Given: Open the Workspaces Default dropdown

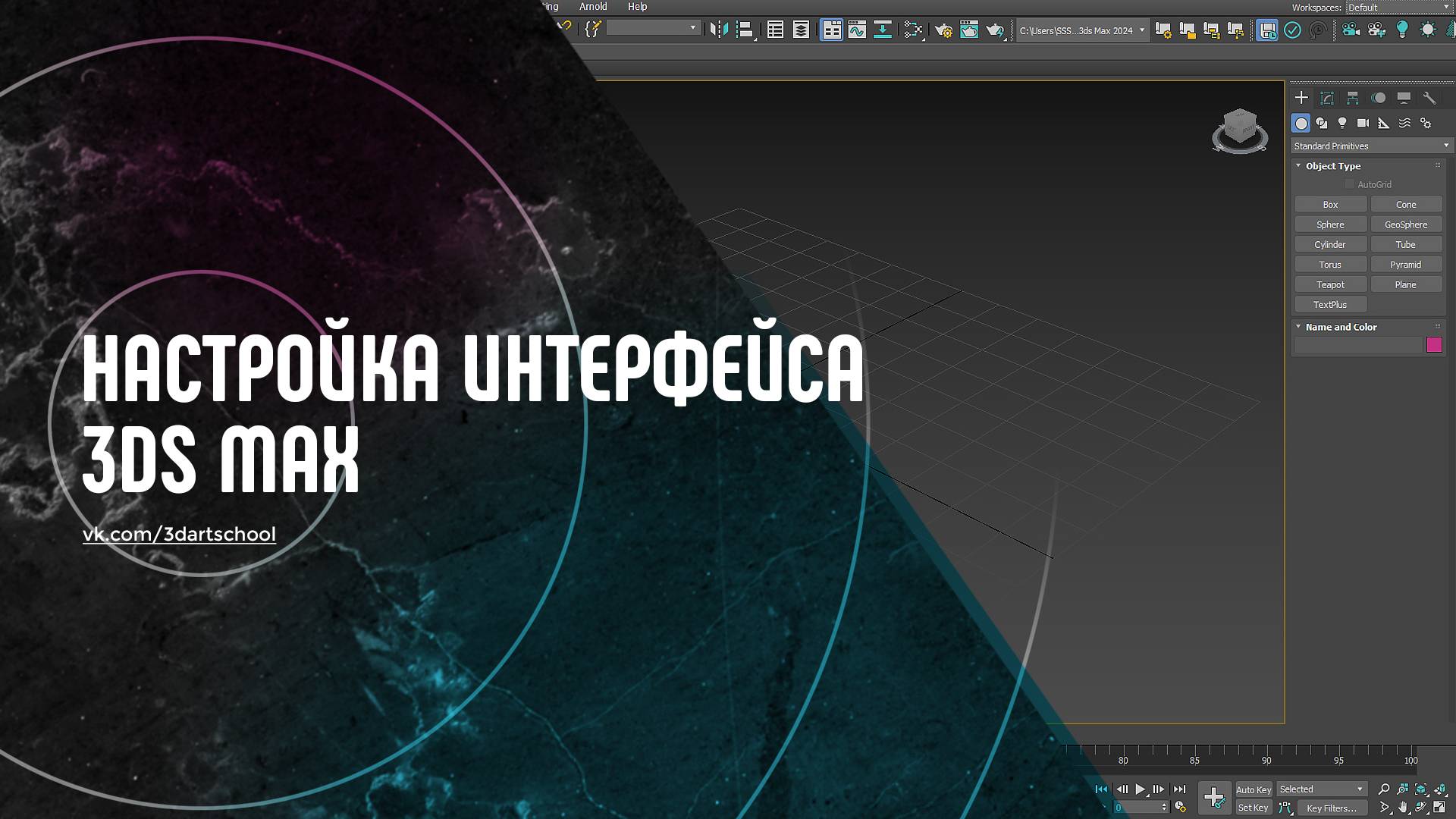Looking at the screenshot, I should coord(1399,8).
